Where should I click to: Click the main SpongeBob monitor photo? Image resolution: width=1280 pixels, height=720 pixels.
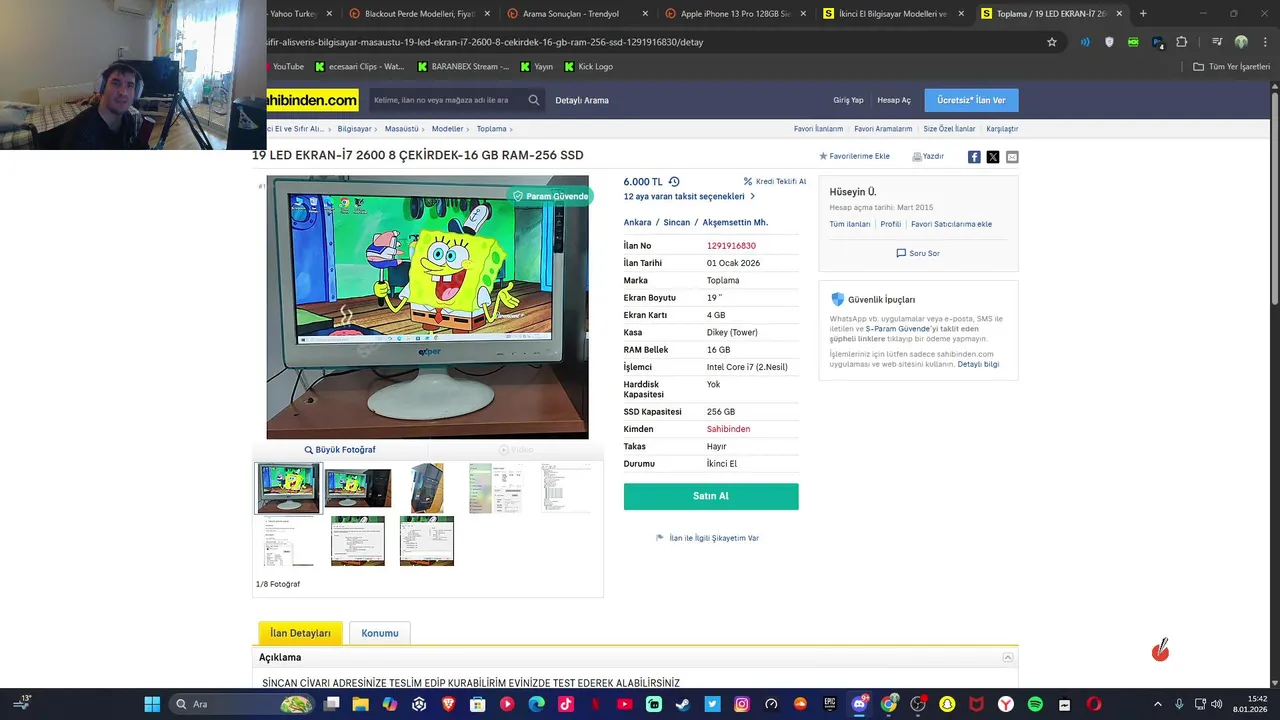pos(427,307)
